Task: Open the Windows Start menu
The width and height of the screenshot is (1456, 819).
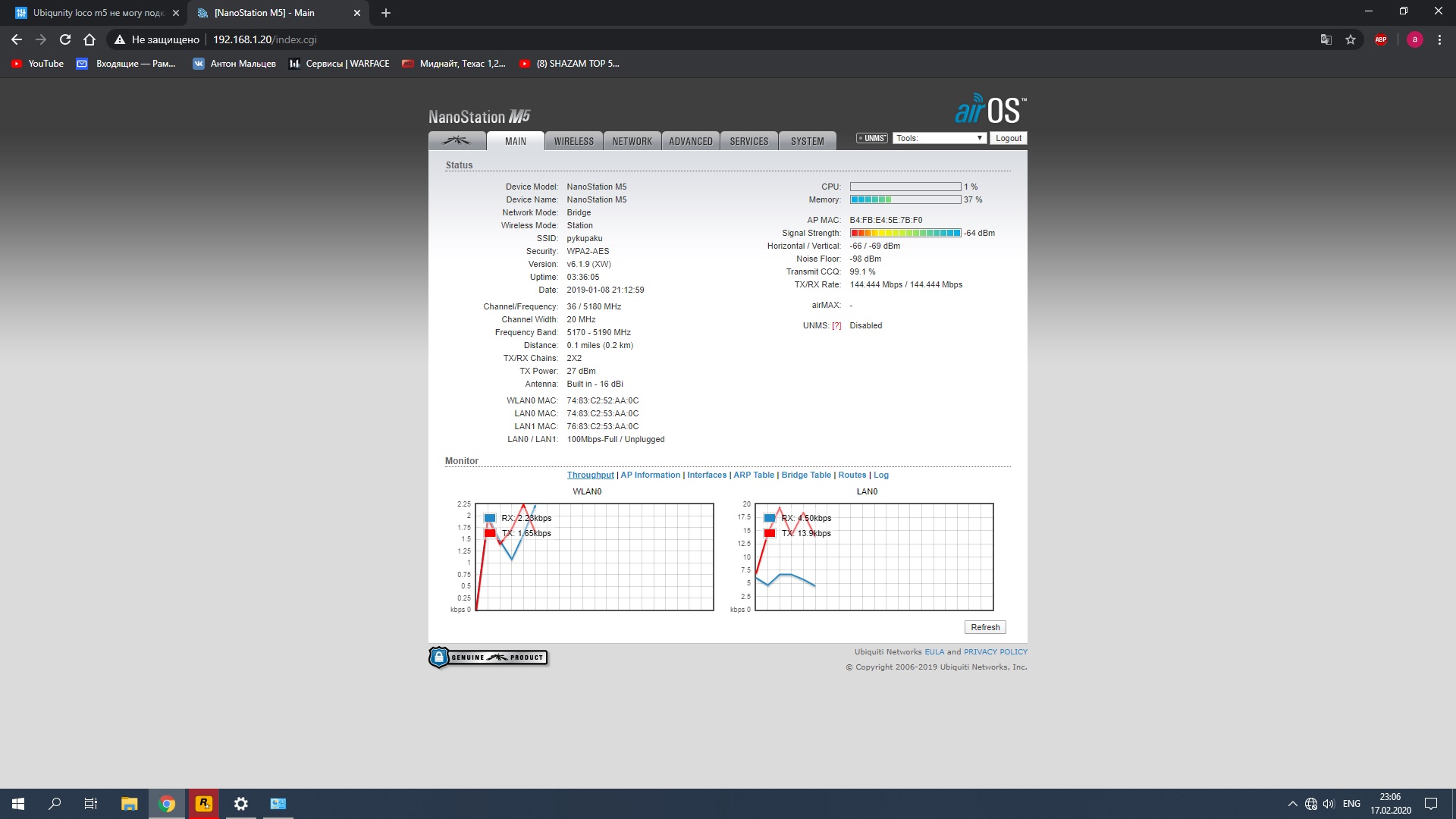Action: pyautogui.click(x=18, y=804)
